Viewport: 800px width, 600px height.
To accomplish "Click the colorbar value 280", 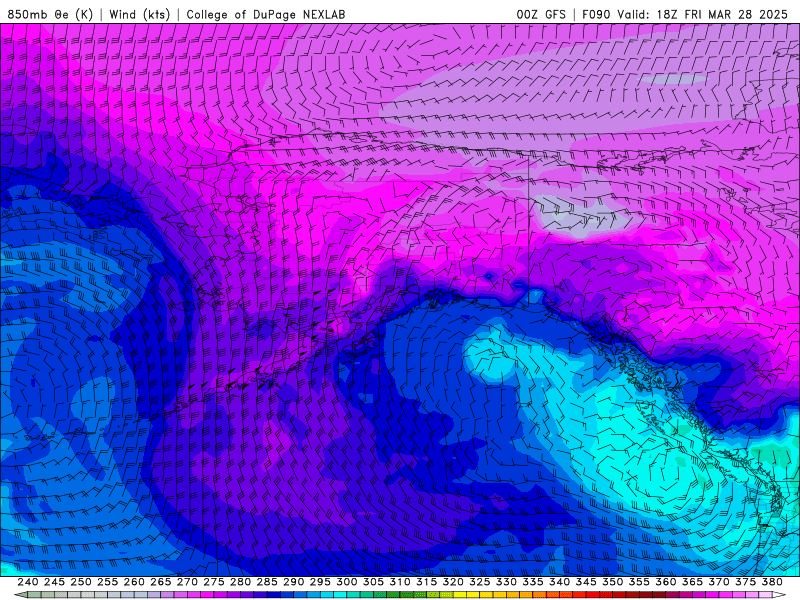I will click(240, 582).
